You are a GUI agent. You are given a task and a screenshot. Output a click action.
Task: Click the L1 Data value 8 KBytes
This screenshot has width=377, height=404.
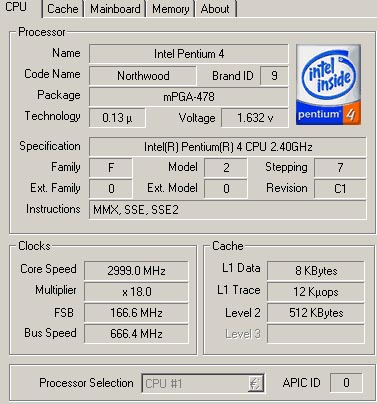click(316, 271)
